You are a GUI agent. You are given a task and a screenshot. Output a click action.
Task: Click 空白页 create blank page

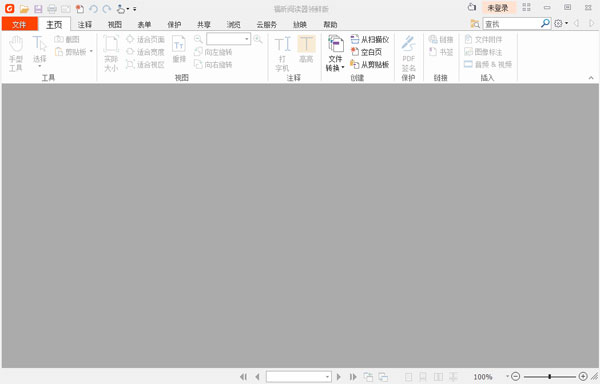pyautogui.click(x=366, y=52)
